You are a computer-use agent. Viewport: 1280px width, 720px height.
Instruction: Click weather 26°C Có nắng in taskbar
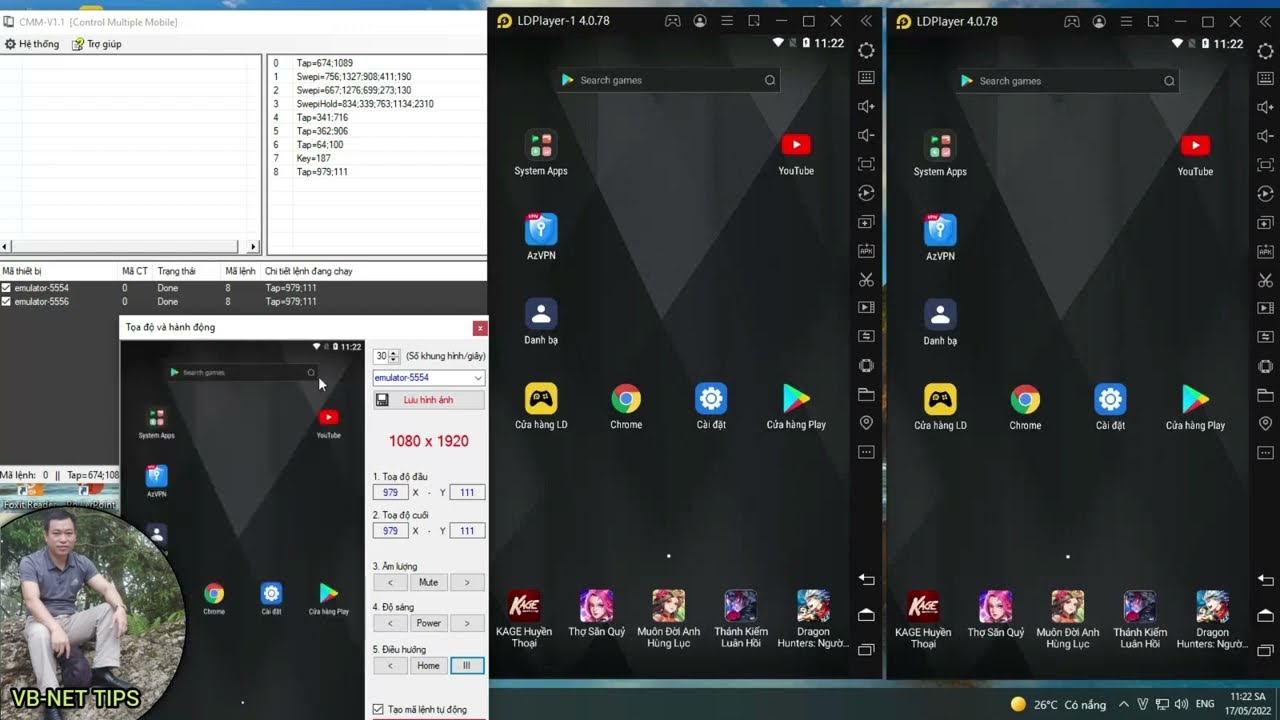tap(1058, 704)
